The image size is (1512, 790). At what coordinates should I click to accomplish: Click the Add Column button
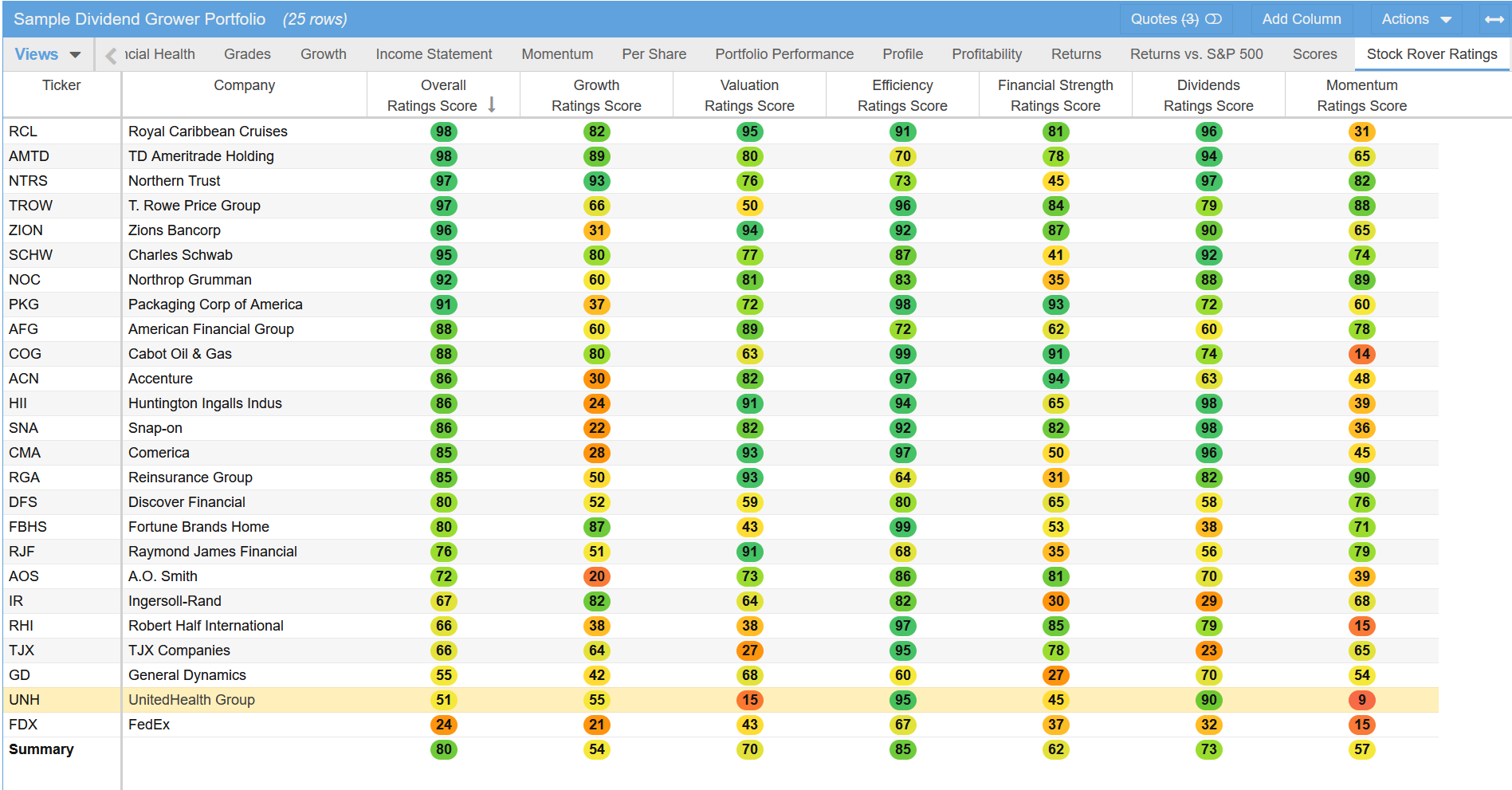1302,19
